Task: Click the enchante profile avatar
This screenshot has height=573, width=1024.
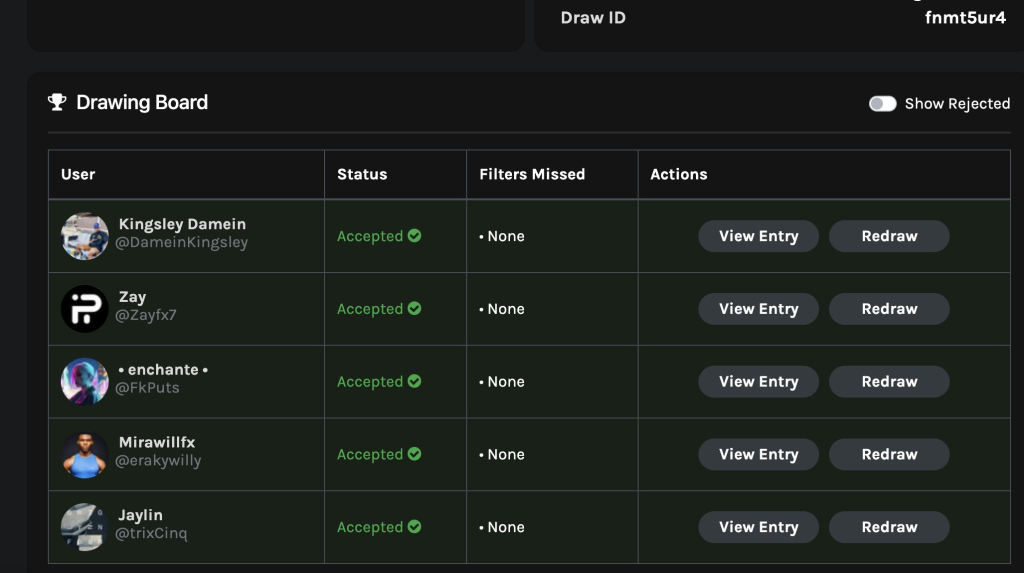Action: coord(85,382)
